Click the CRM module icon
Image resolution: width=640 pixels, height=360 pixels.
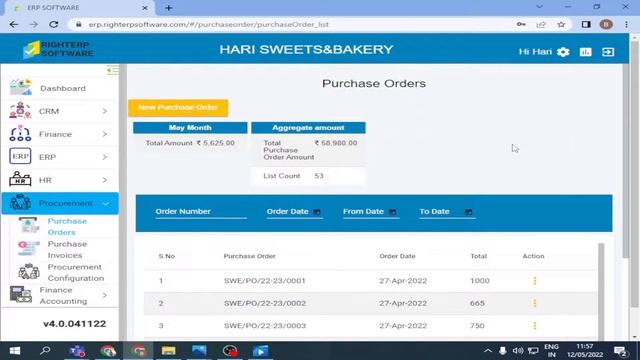click(20, 111)
